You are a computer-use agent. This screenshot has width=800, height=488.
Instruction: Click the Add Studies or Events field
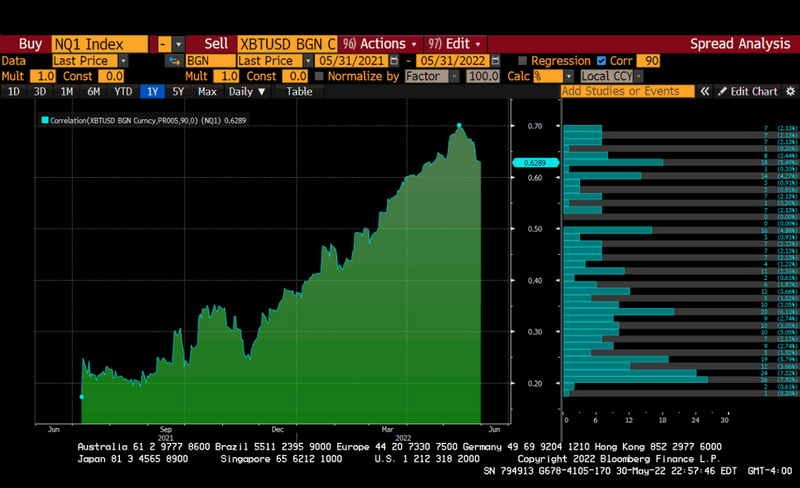(627, 91)
